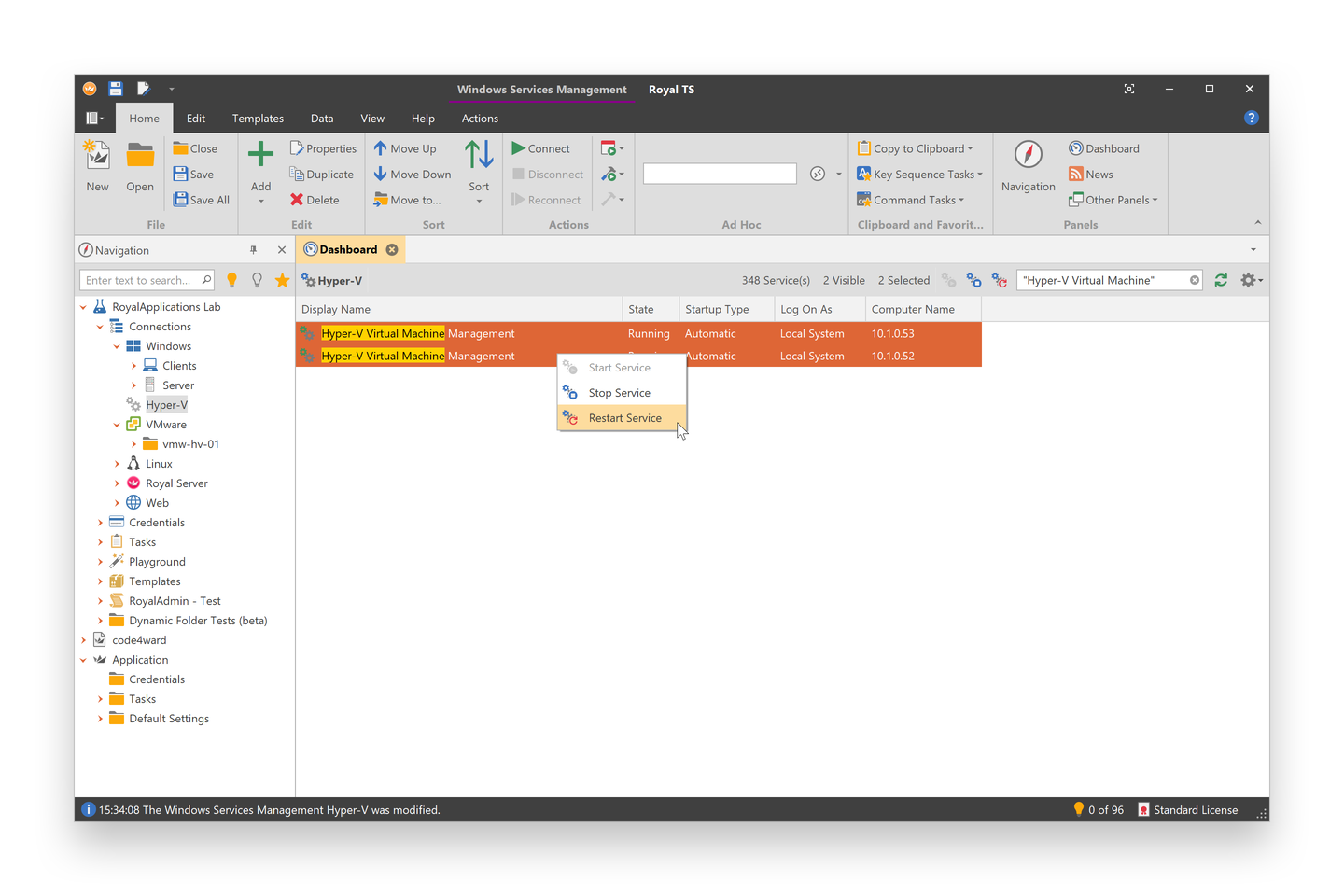The image size is (1344, 896).
Task: Click the Save All button
Action: click(201, 199)
